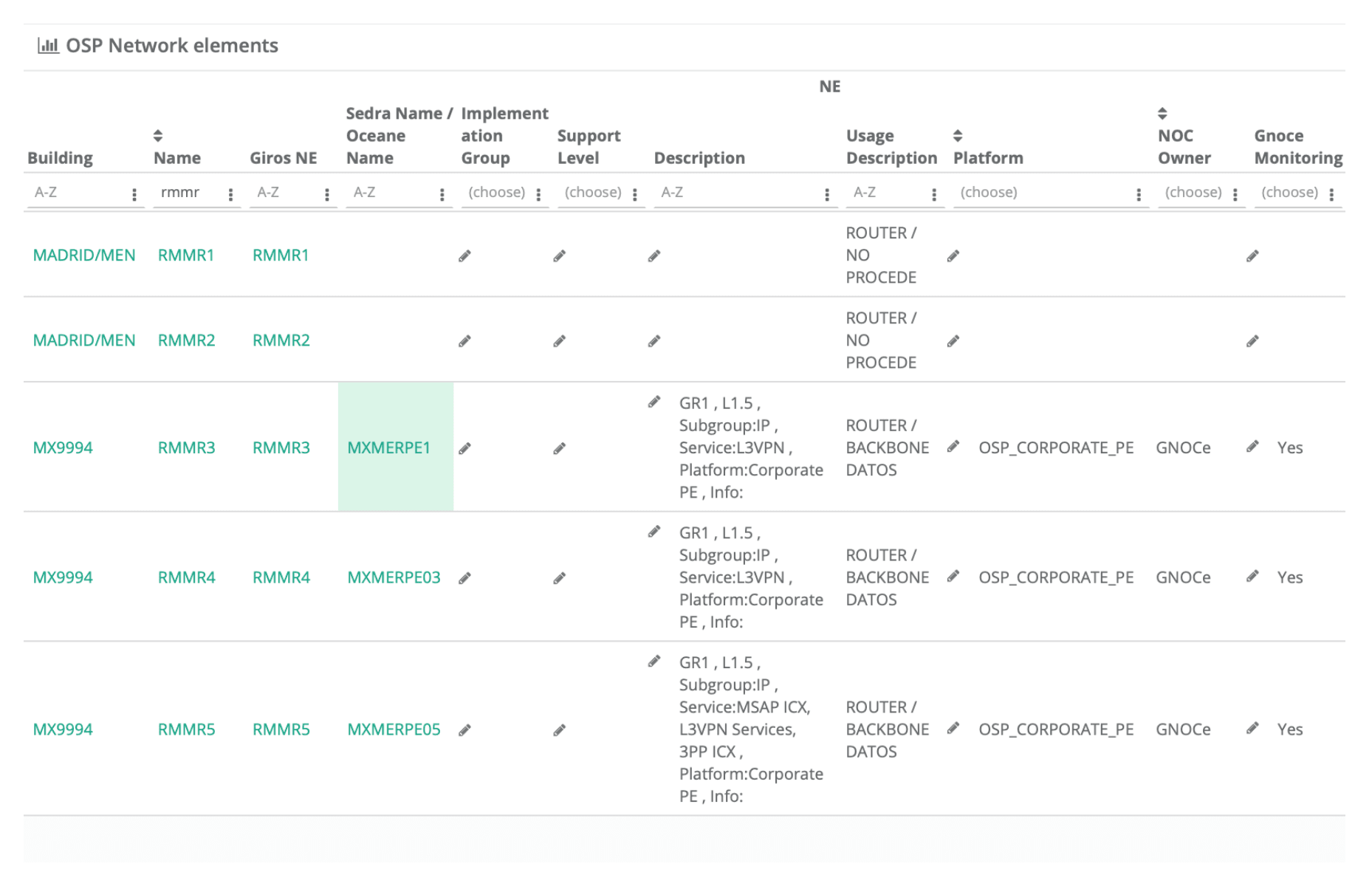The image size is (1372, 886).
Task: Open NOC Owner choose filter
Action: pos(1193,193)
